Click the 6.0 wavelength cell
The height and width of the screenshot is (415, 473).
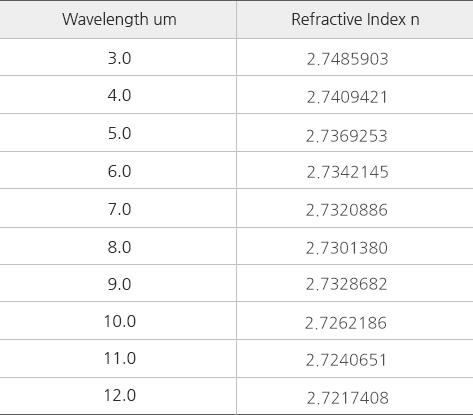click(x=119, y=171)
